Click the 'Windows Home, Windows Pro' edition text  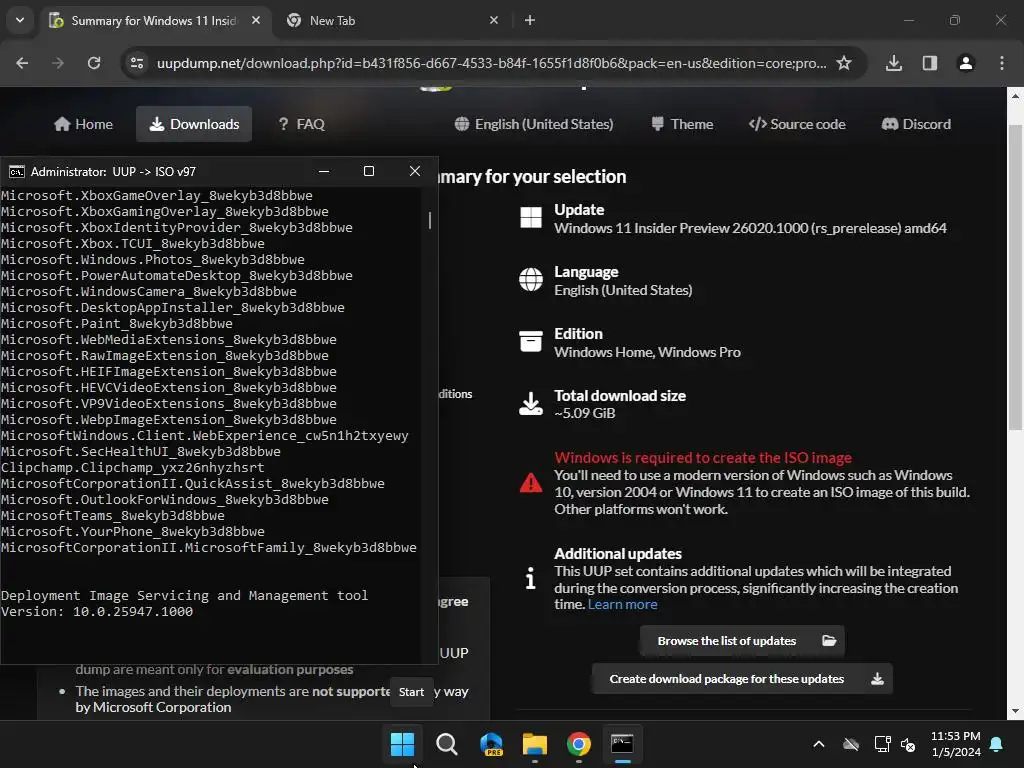pos(647,352)
